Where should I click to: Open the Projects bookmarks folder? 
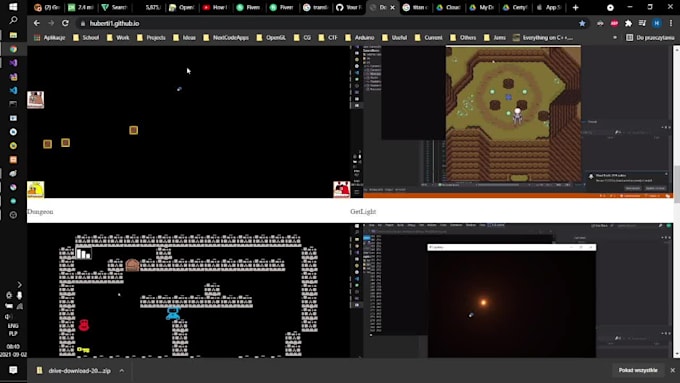151,38
